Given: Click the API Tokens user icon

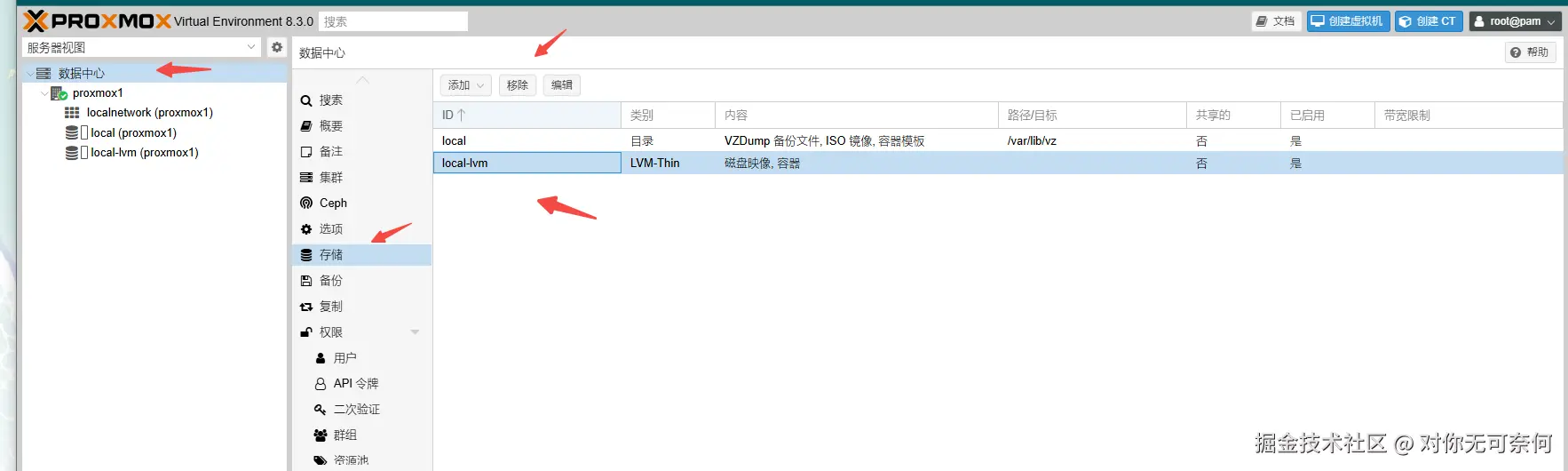Looking at the screenshot, I should (x=321, y=384).
